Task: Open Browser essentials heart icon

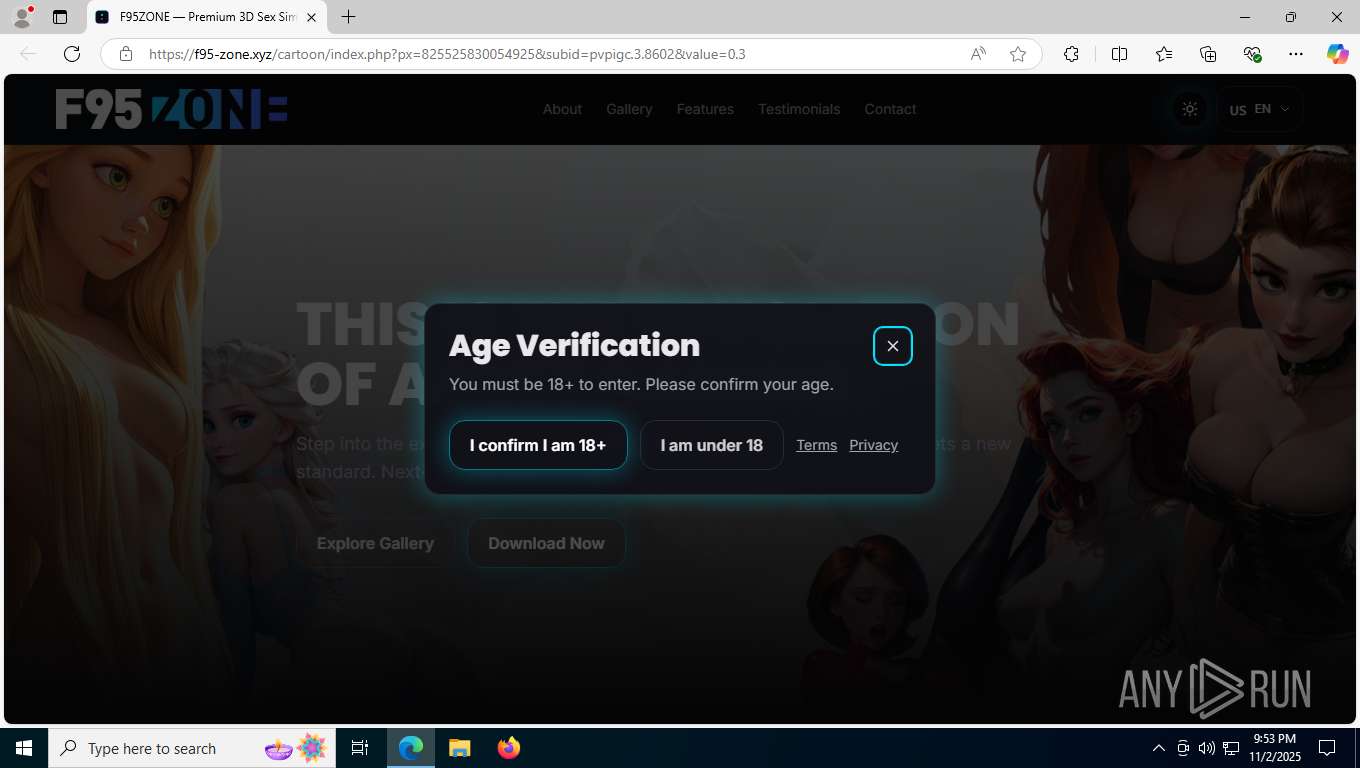Action: coord(1252,54)
